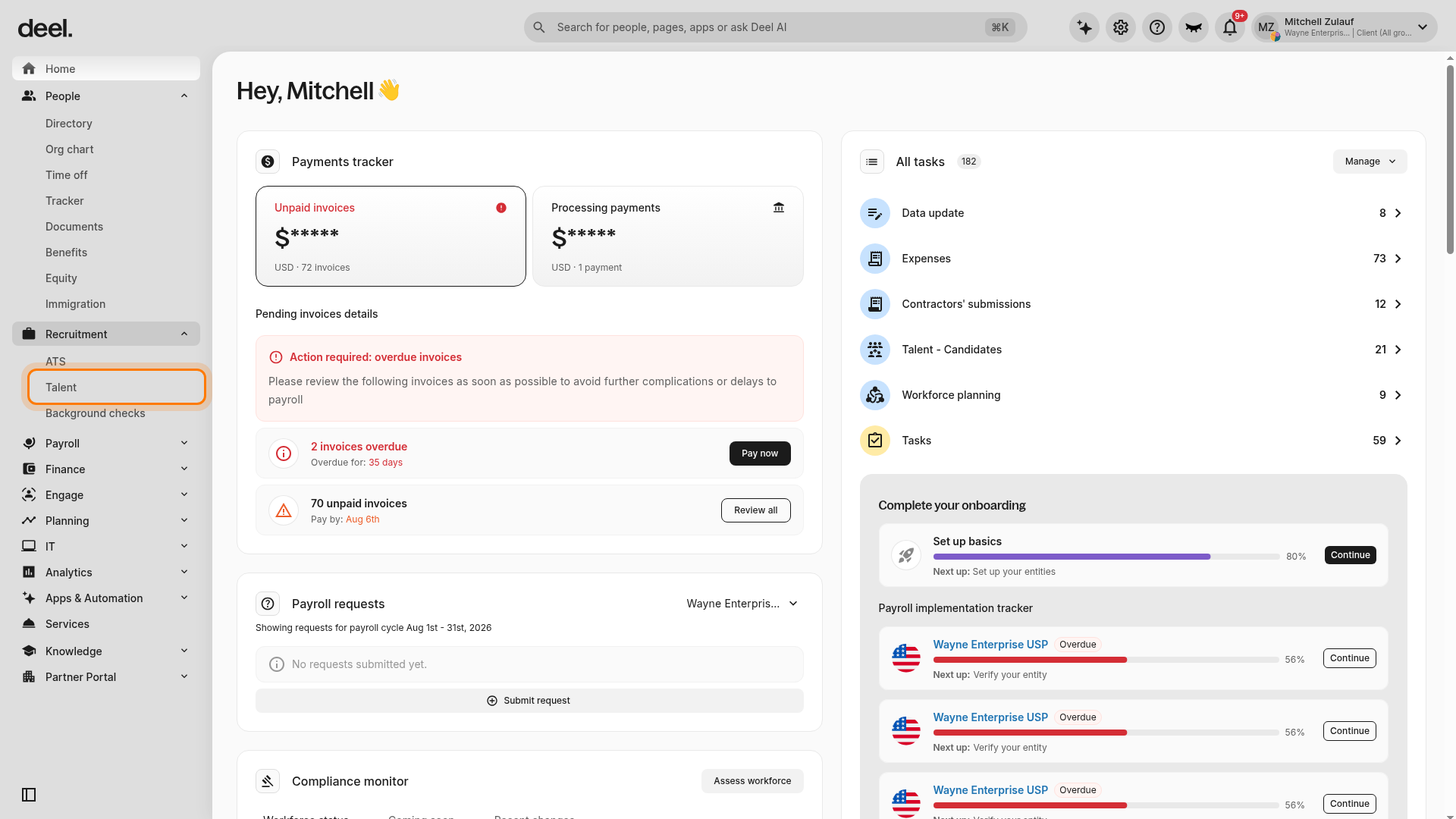Open Org chart page
1456x819 pixels.
click(x=70, y=149)
